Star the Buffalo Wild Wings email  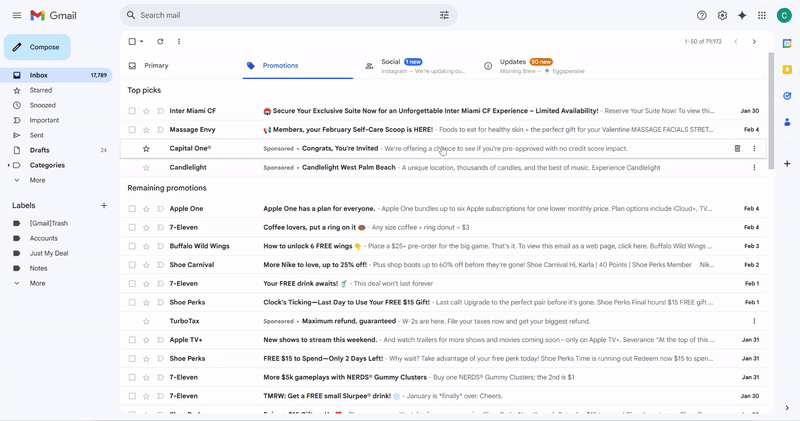(x=146, y=246)
